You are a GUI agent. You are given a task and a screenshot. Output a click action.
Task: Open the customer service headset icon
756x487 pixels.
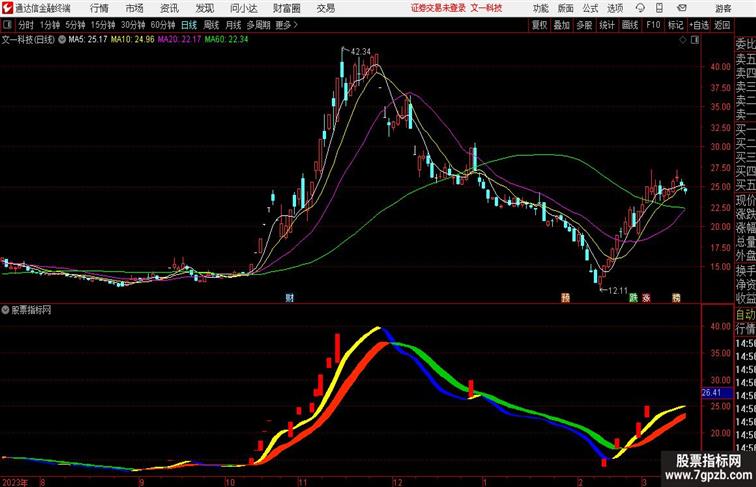[x=640, y=8]
